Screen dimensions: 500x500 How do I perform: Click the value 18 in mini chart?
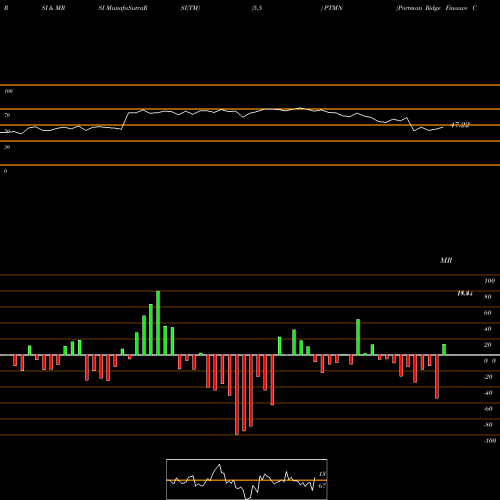[322, 474]
